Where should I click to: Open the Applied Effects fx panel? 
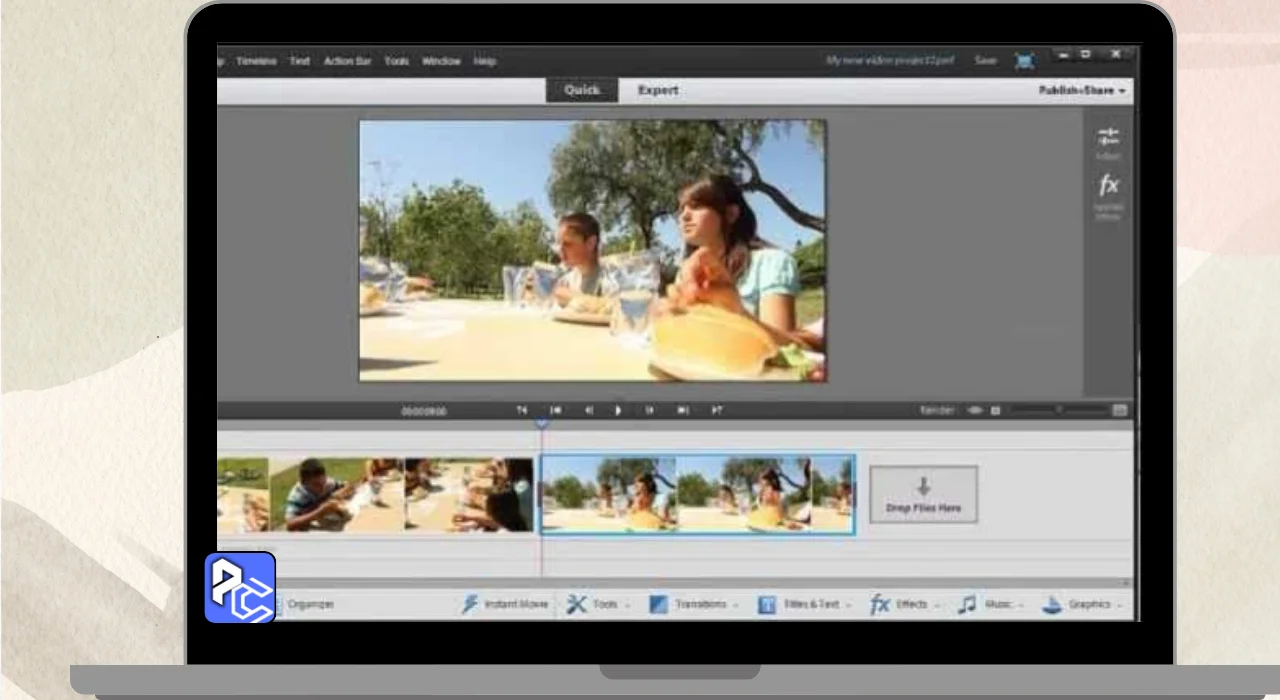[x=1108, y=187]
